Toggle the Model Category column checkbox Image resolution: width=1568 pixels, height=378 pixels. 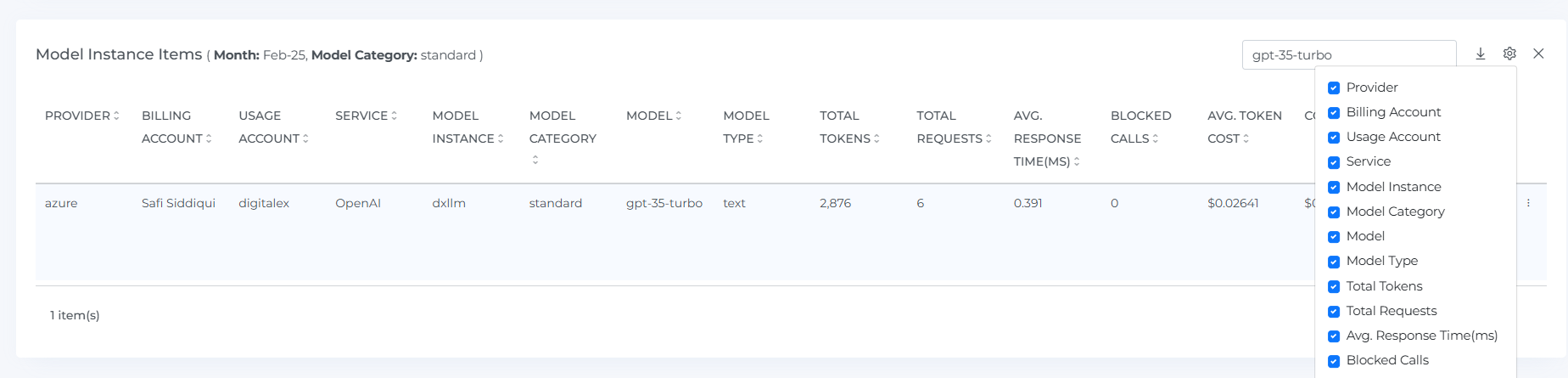(1334, 212)
